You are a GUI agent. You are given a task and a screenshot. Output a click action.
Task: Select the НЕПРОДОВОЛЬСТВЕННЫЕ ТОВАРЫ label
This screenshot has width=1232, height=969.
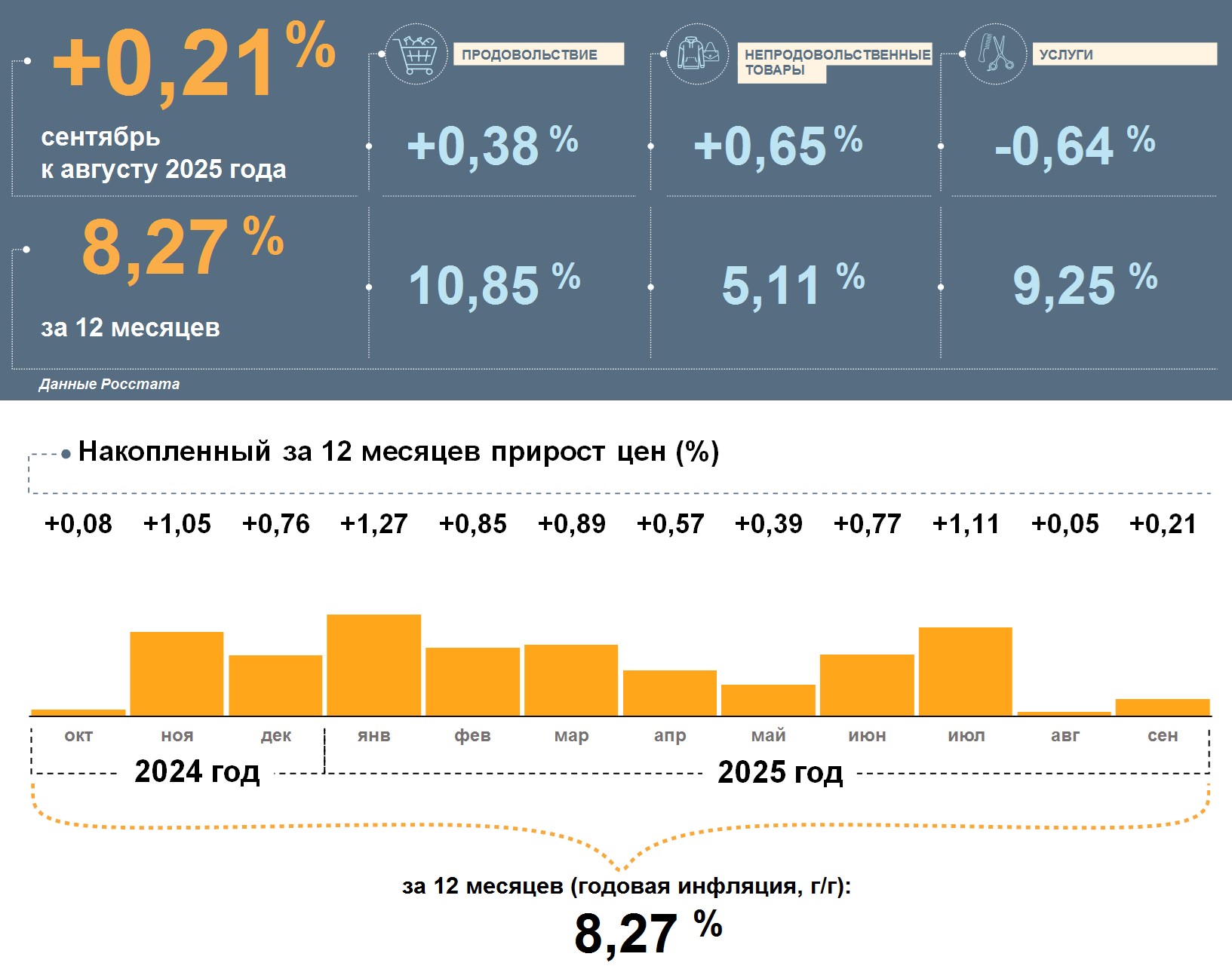(x=836, y=62)
